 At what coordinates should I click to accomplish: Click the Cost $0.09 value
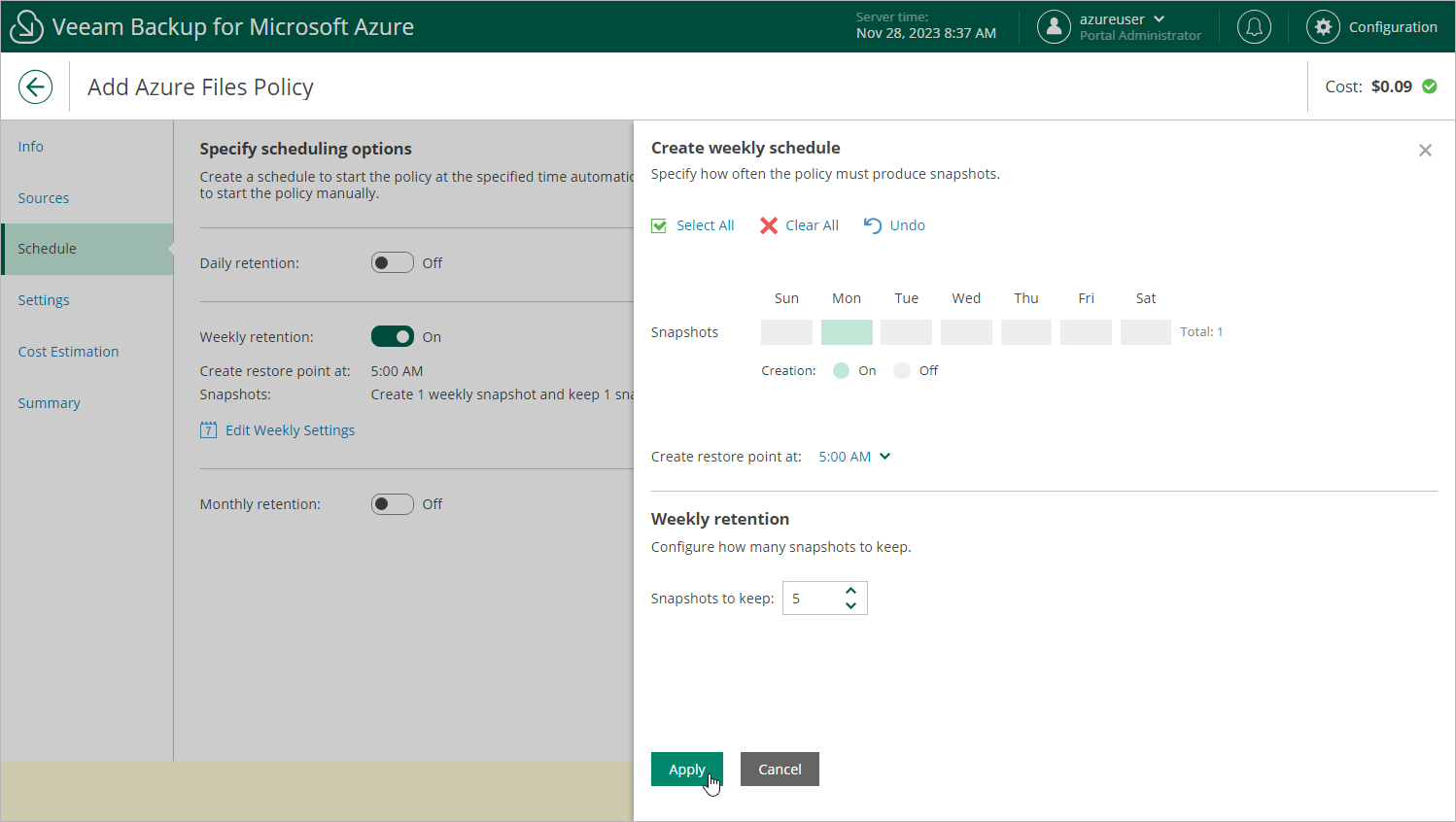pos(1392,86)
